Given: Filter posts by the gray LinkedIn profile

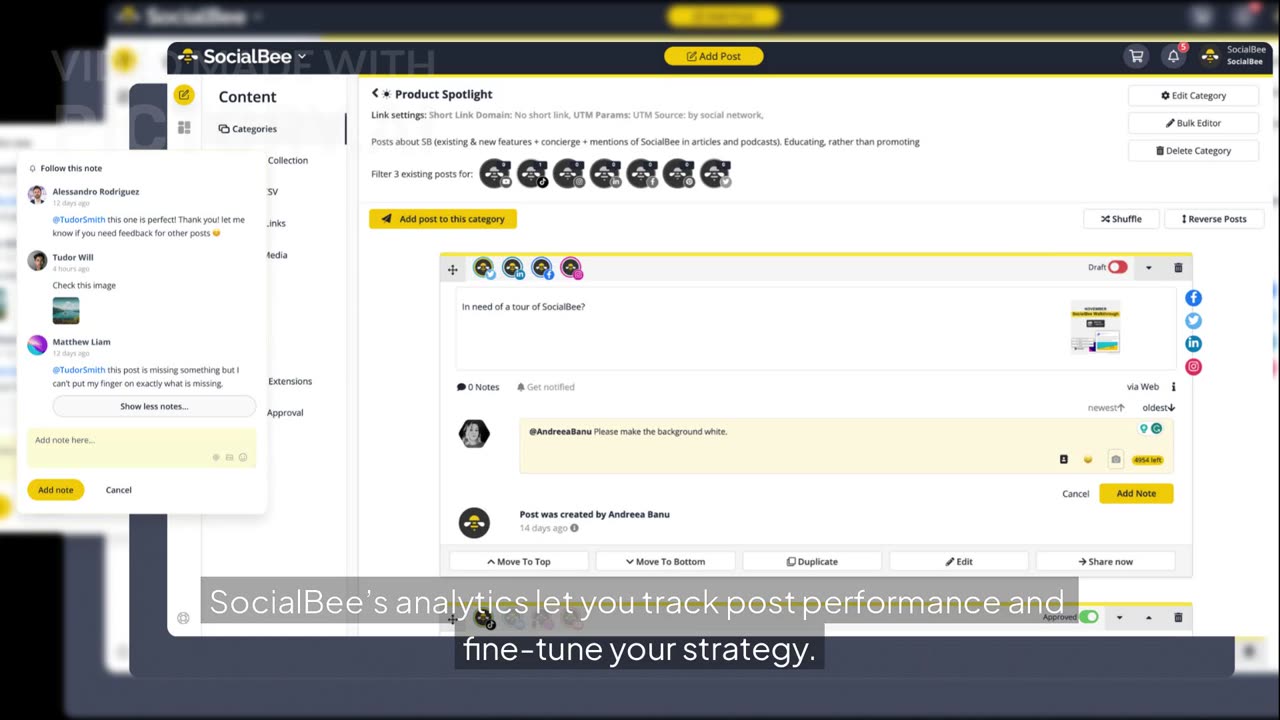Looking at the screenshot, I should (x=606, y=174).
